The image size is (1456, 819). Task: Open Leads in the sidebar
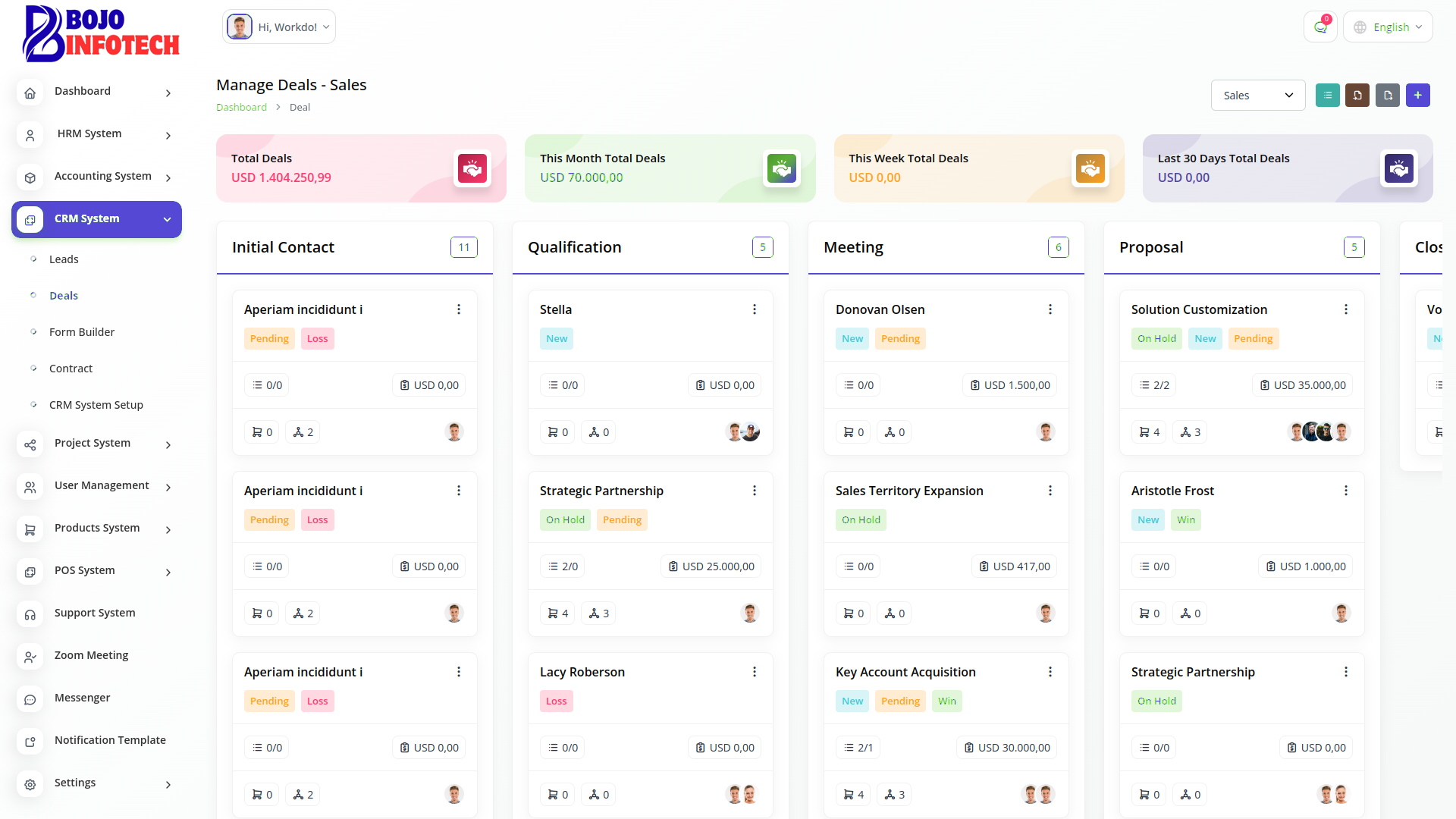pos(64,259)
